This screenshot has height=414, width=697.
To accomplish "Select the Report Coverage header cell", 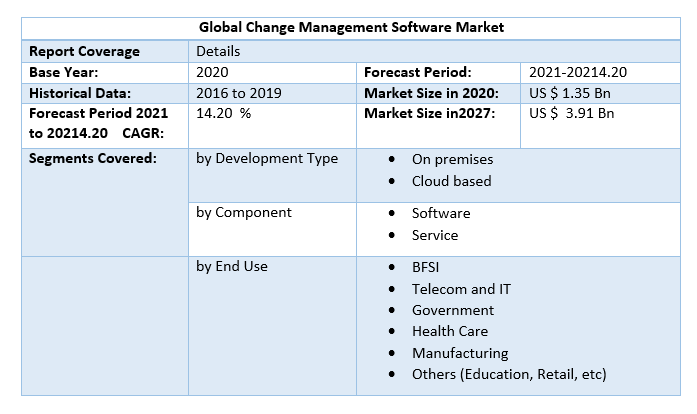I will [84, 51].
